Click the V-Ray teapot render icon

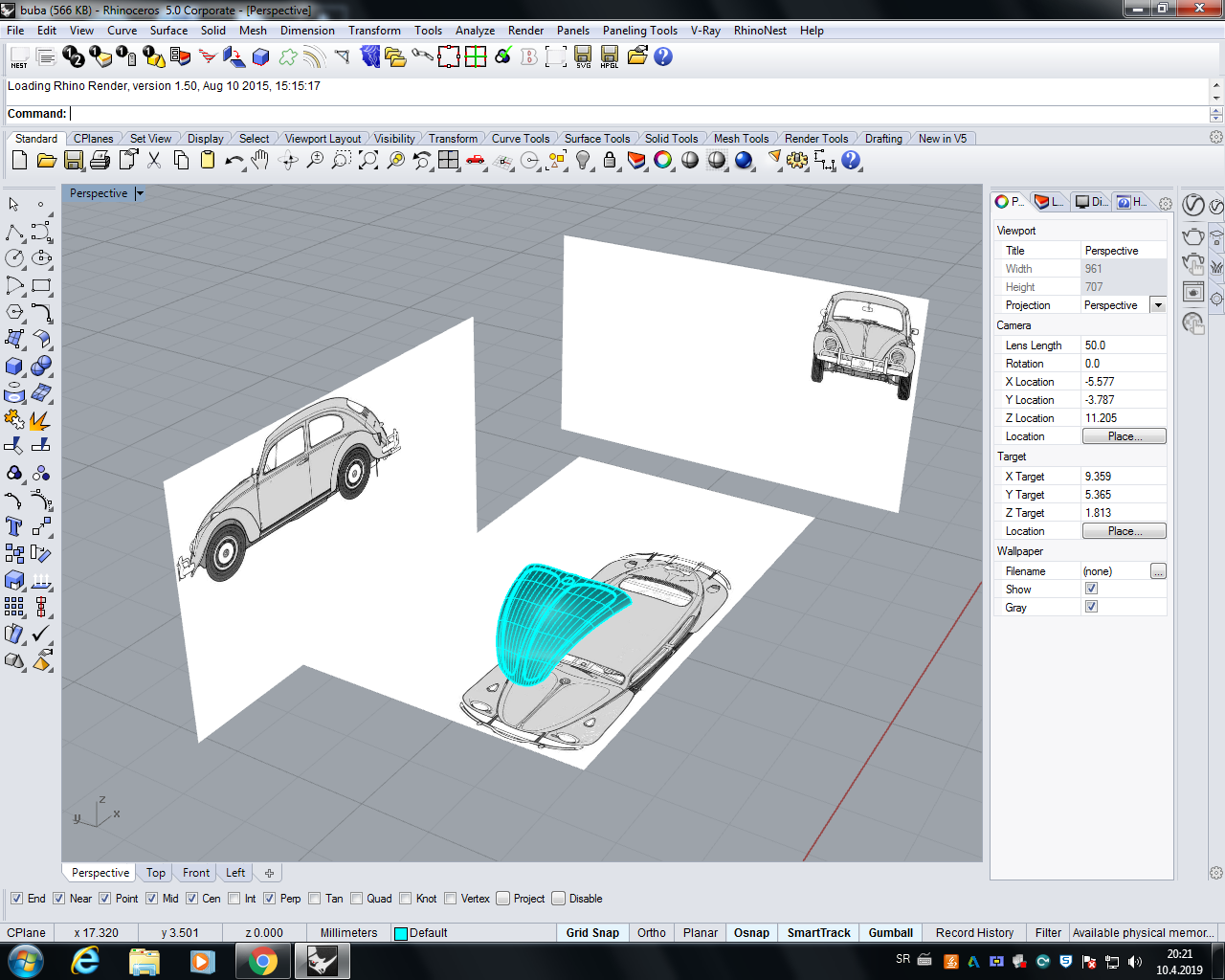pos(1193,235)
